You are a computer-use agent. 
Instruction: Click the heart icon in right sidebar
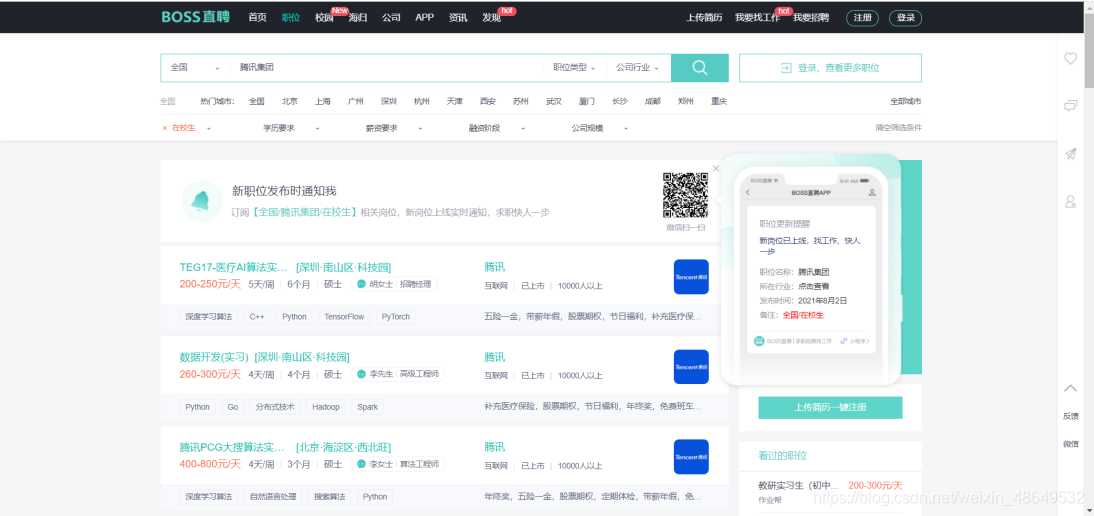(x=1070, y=59)
